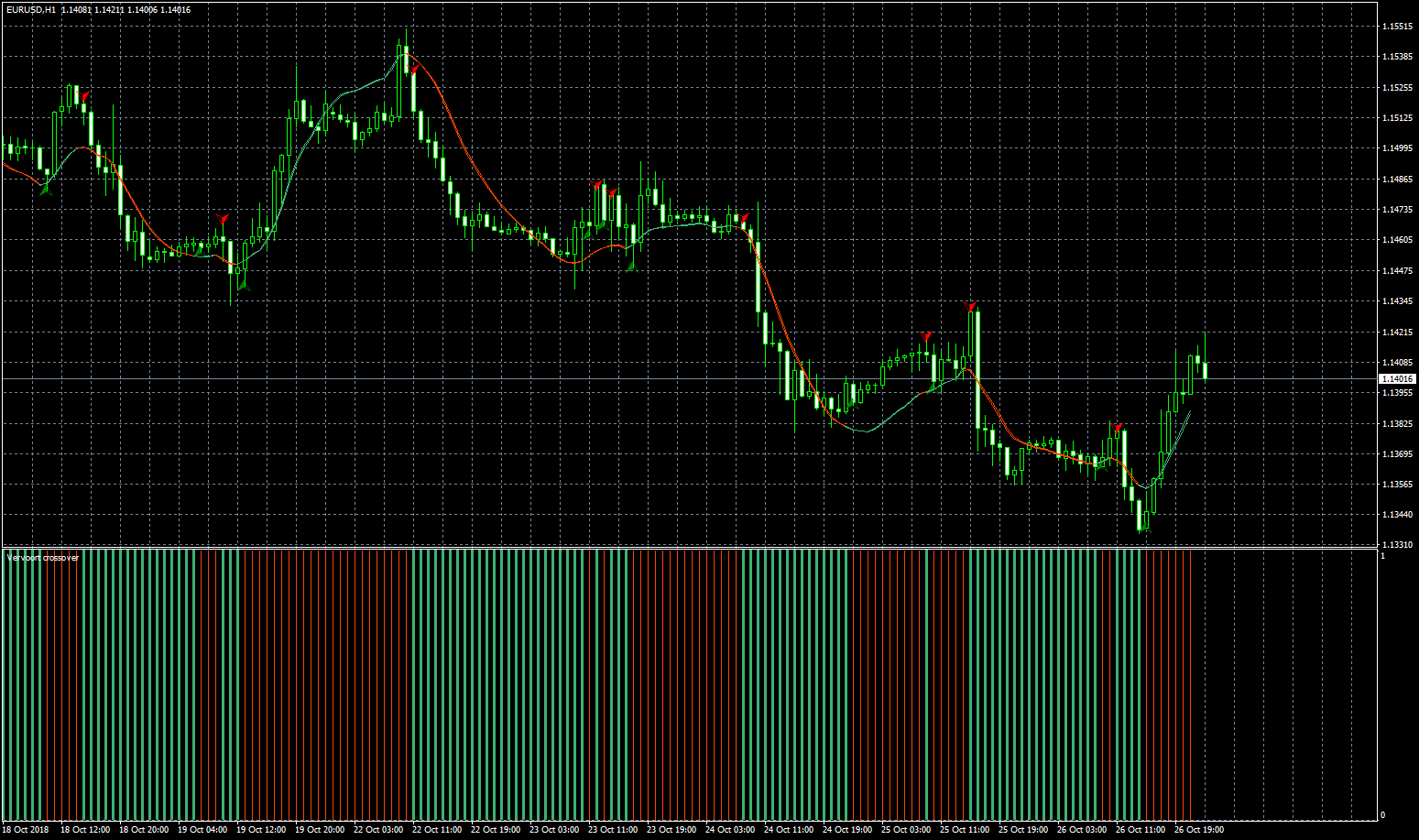Click the 23 Oct 19:00 time label
Screen dimensions: 1419x840
tap(671, 830)
